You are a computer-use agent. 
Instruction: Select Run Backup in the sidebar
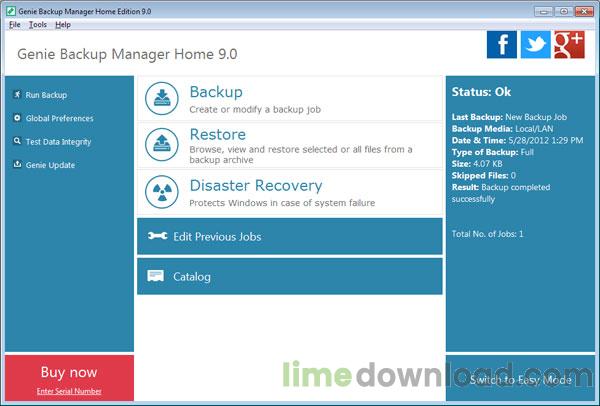tap(46, 95)
